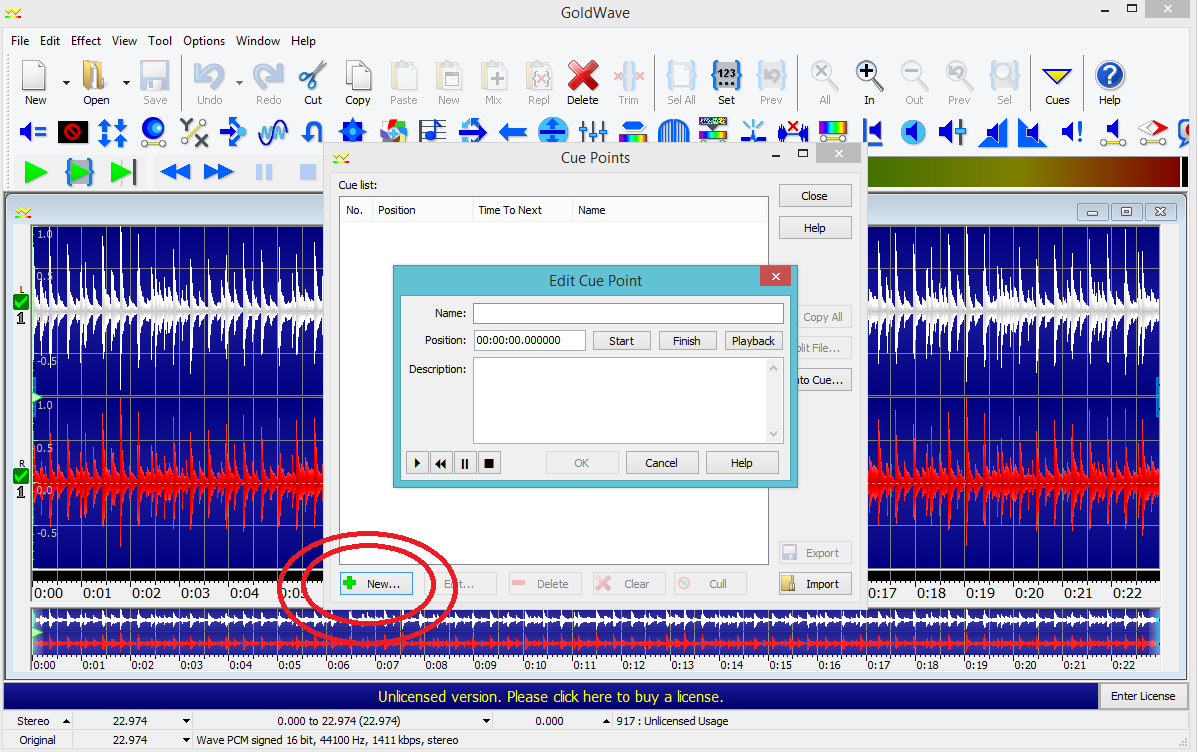Click the Position time field showing 00:00:00.000000

(x=529, y=340)
